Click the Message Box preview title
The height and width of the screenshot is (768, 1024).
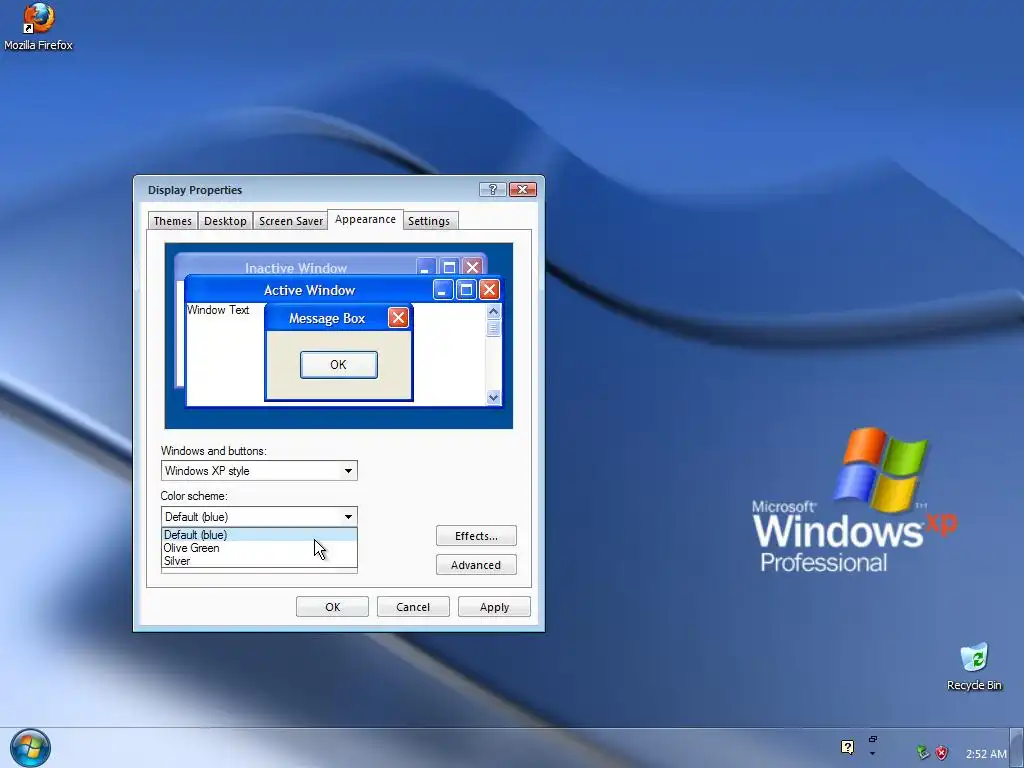coord(327,319)
